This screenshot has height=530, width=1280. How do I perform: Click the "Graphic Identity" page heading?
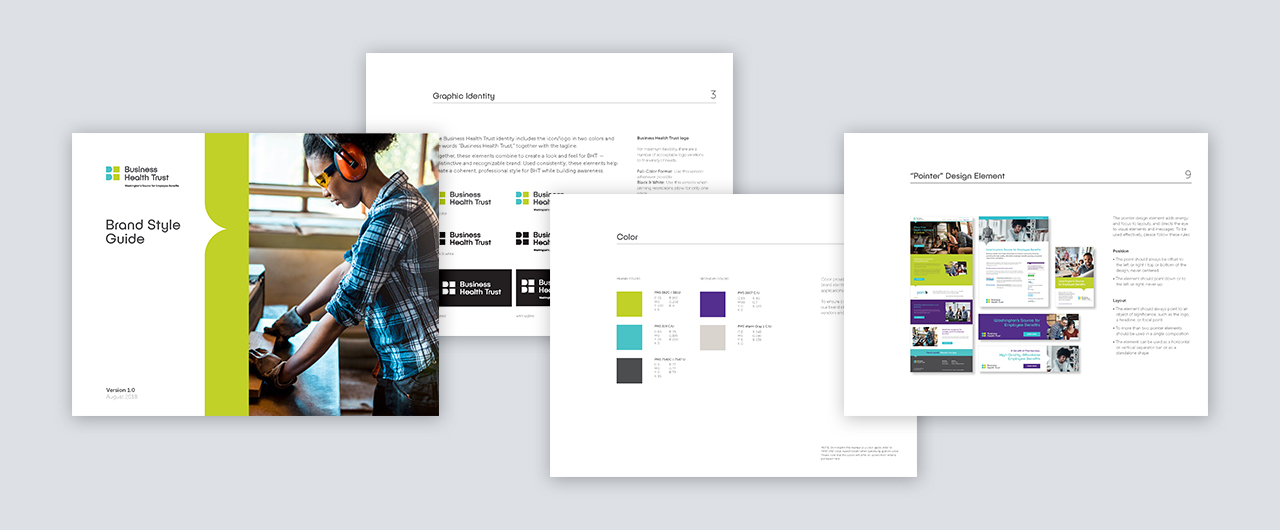tap(463, 96)
